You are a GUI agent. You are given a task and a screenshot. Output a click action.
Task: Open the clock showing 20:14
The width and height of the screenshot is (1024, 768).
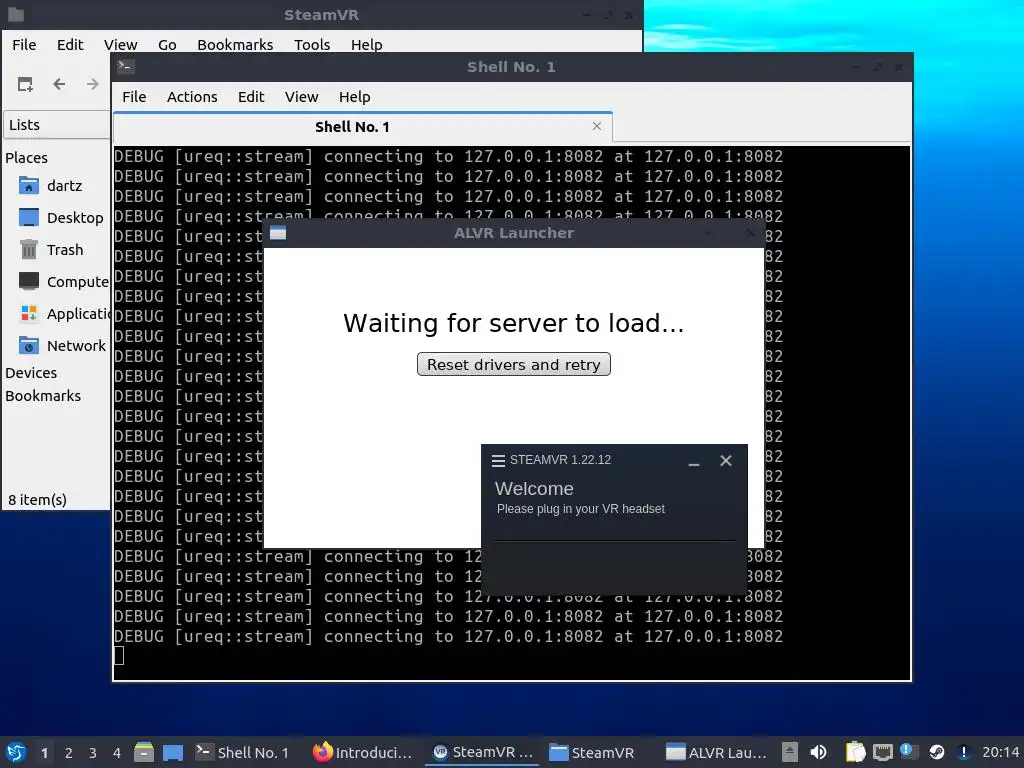(x=1000, y=752)
